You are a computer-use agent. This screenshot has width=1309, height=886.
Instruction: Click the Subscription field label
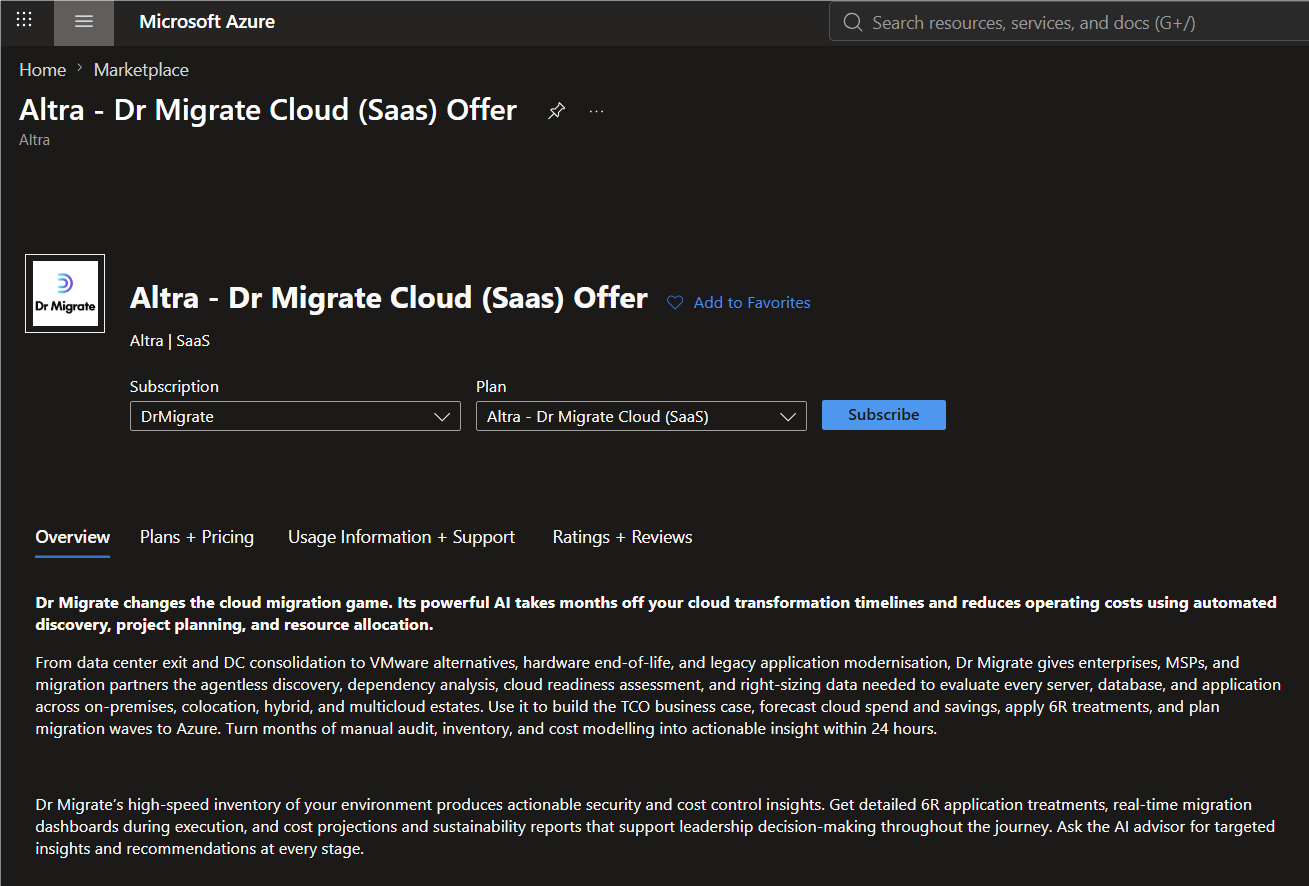point(174,386)
